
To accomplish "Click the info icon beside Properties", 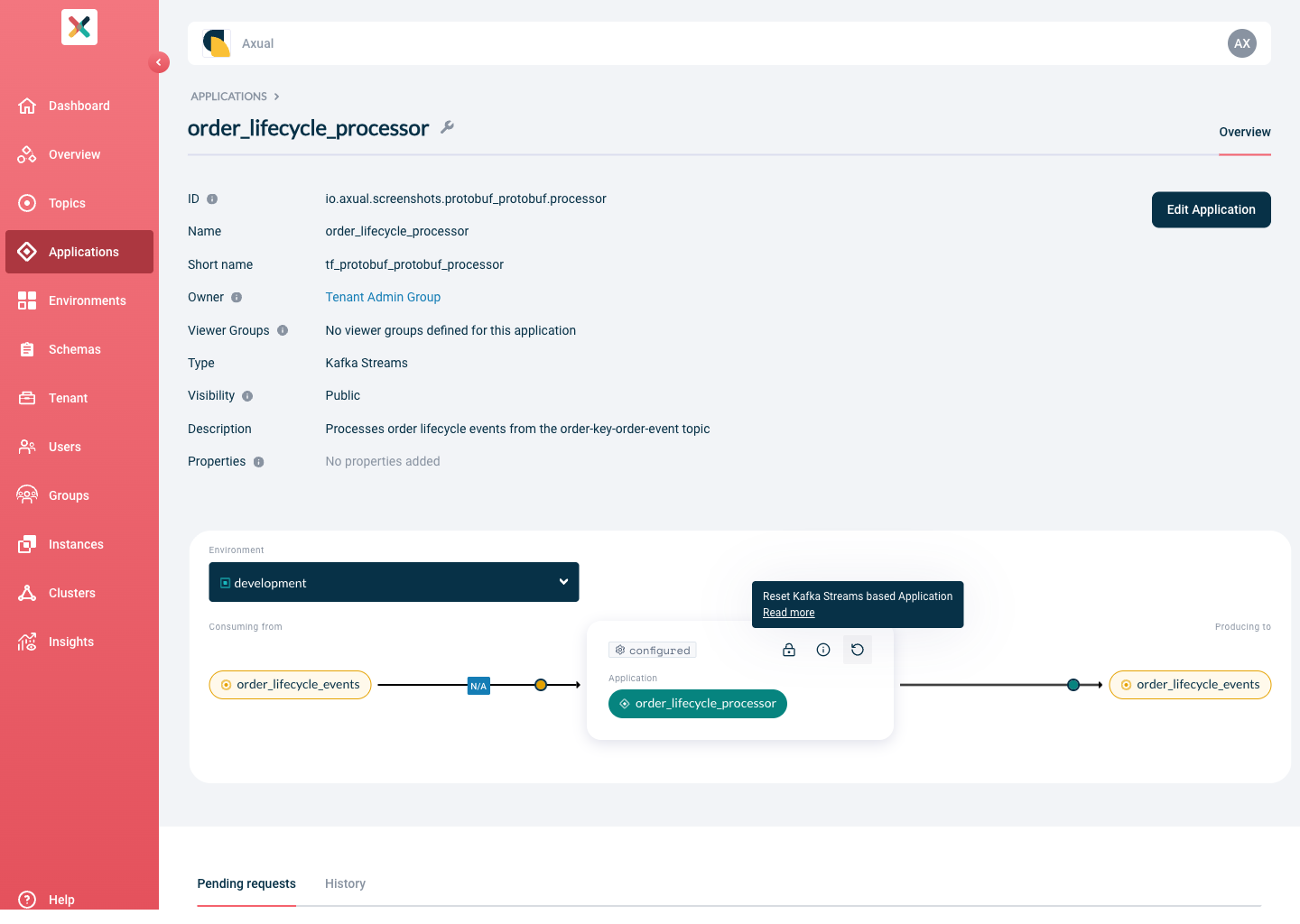I will (259, 462).
